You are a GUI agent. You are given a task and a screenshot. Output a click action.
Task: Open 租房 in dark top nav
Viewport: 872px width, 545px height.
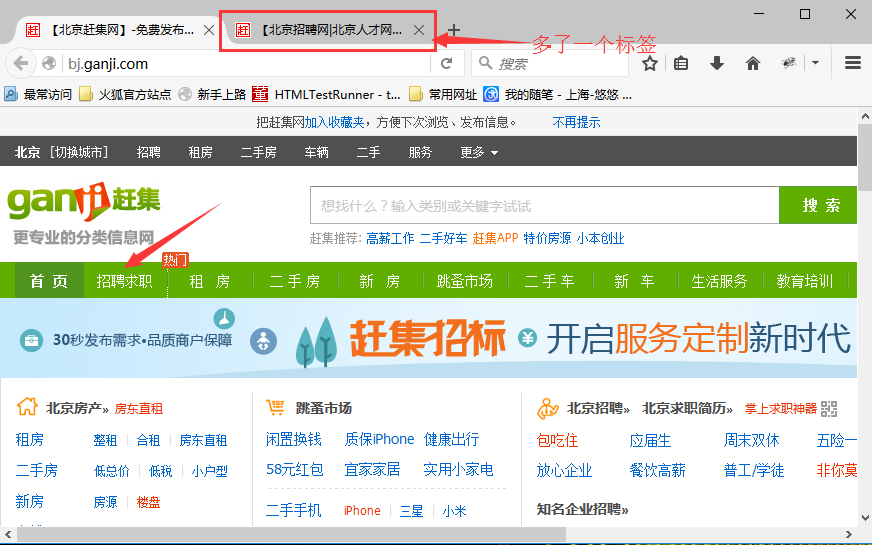pyautogui.click(x=200, y=152)
